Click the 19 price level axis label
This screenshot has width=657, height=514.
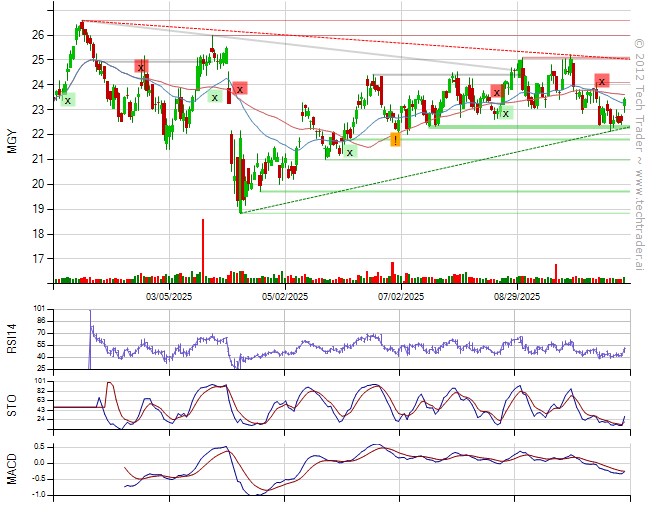click(x=38, y=209)
